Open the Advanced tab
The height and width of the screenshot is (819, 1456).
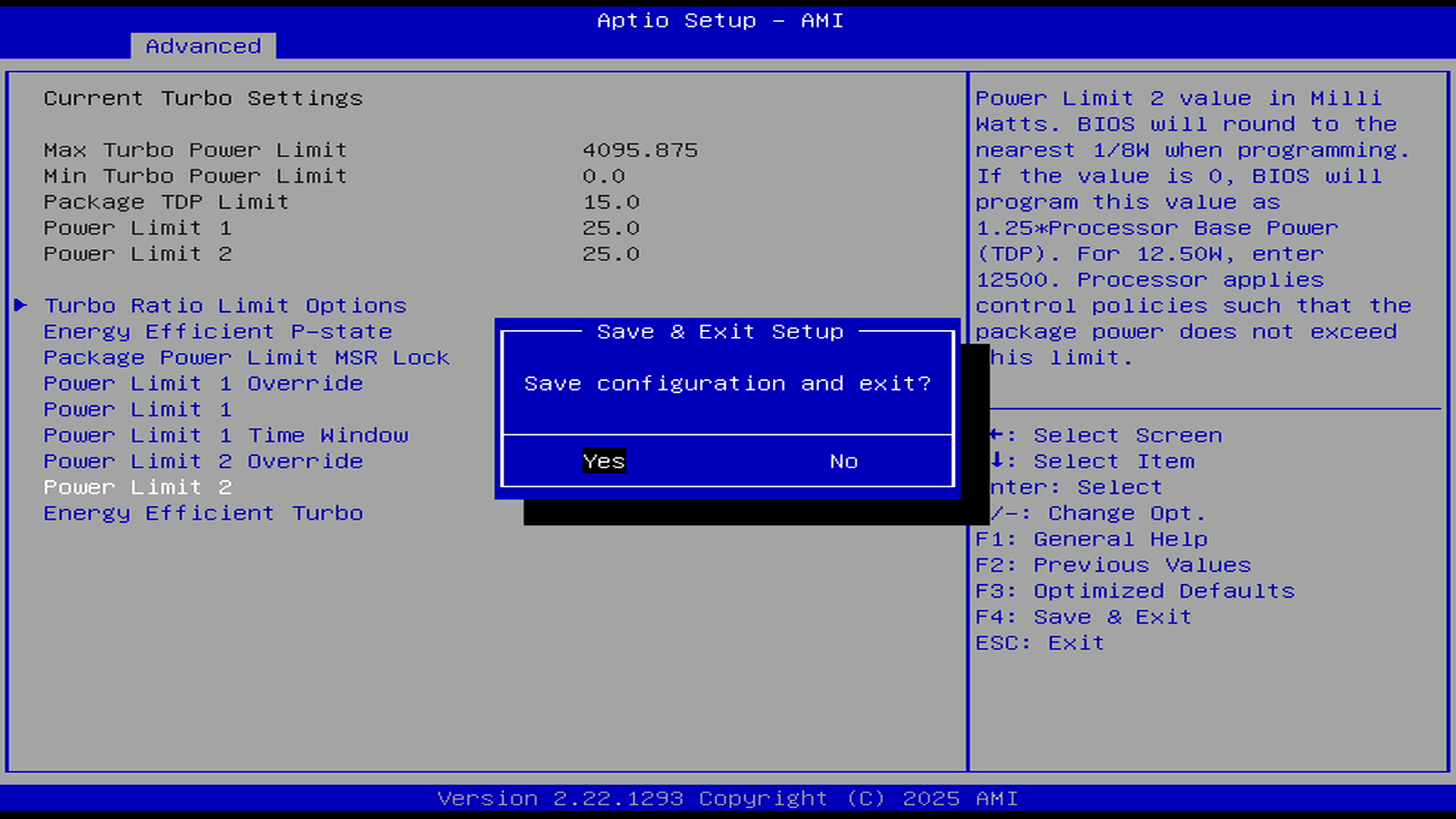tap(204, 46)
